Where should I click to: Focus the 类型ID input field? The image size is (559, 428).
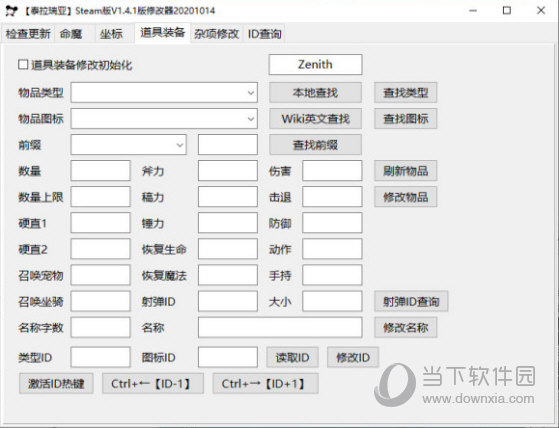coord(101,357)
